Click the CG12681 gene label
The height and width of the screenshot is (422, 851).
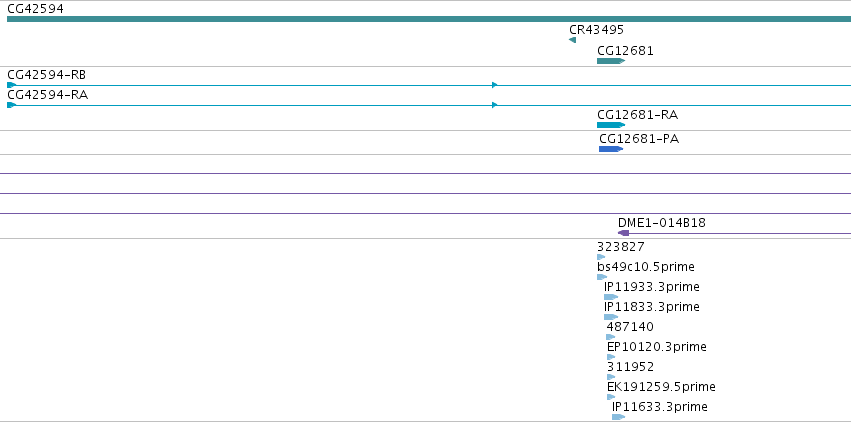[x=625, y=51]
